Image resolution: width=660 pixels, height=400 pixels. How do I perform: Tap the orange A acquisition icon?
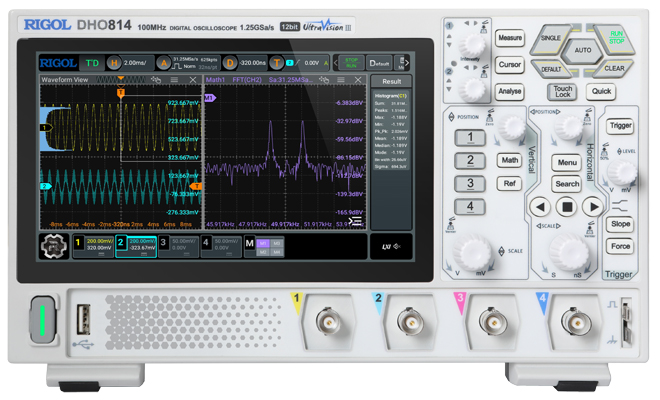(x=164, y=63)
